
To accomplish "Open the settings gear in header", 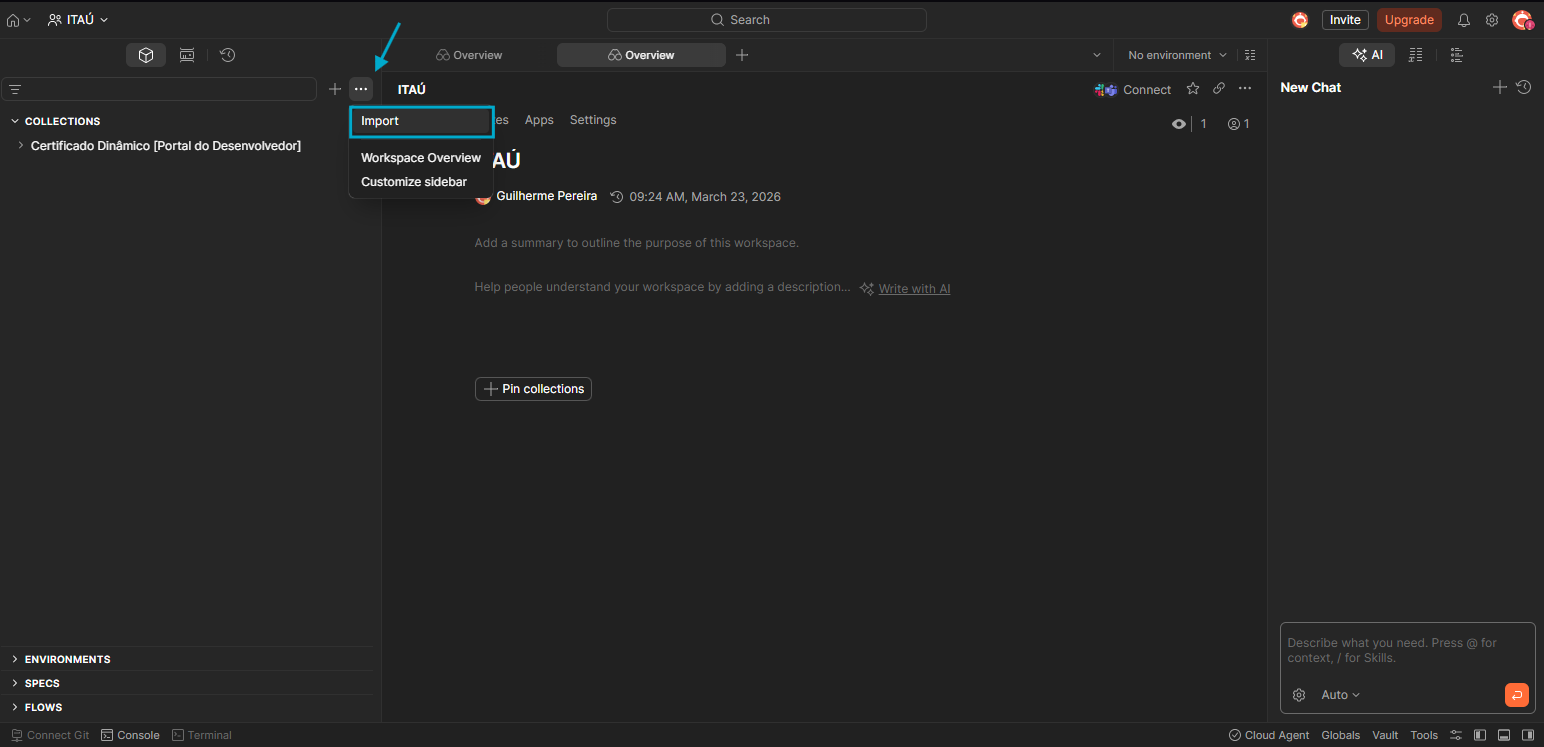I will click(x=1491, y=20).
